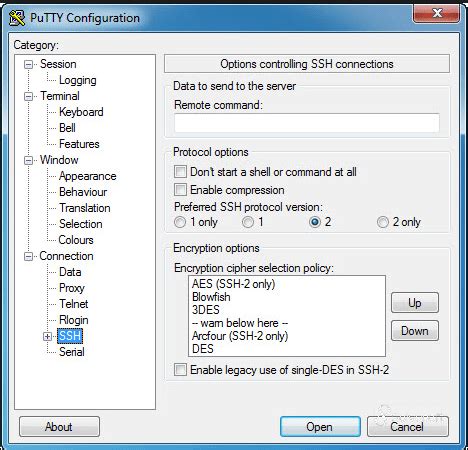Close the PuTTY Configuration window
Screen dimensions: 468x450
coord(436,13)
